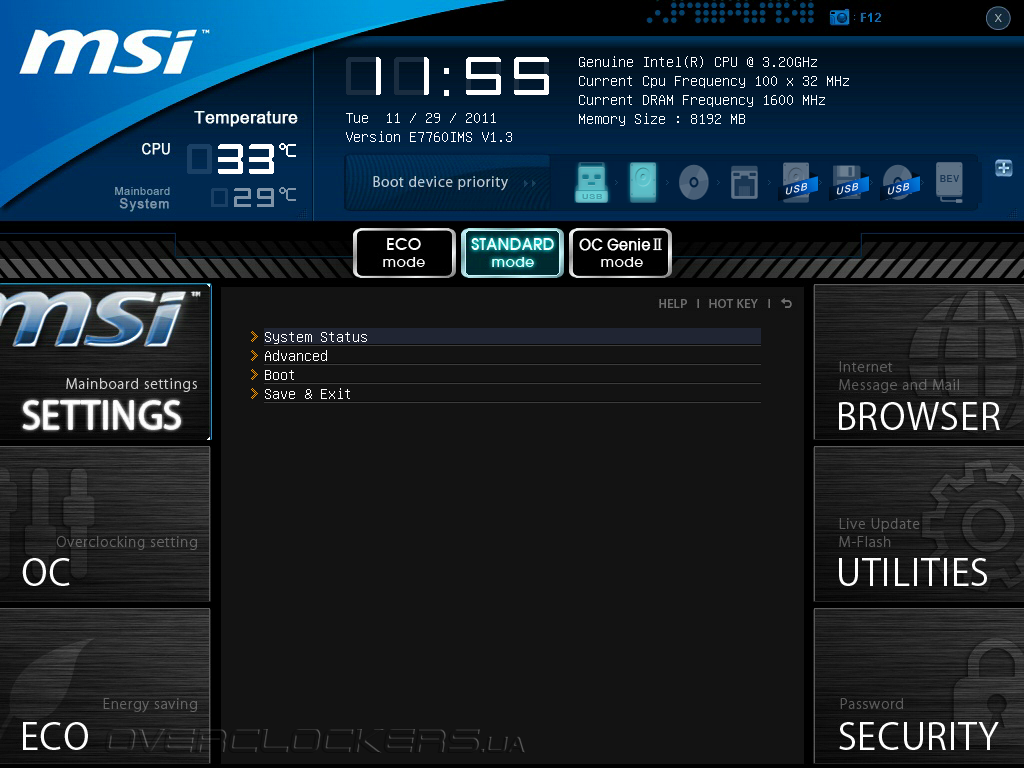
Task: Open the BROWSER panel
Action: pyautogui.click(x=919, y=362)
